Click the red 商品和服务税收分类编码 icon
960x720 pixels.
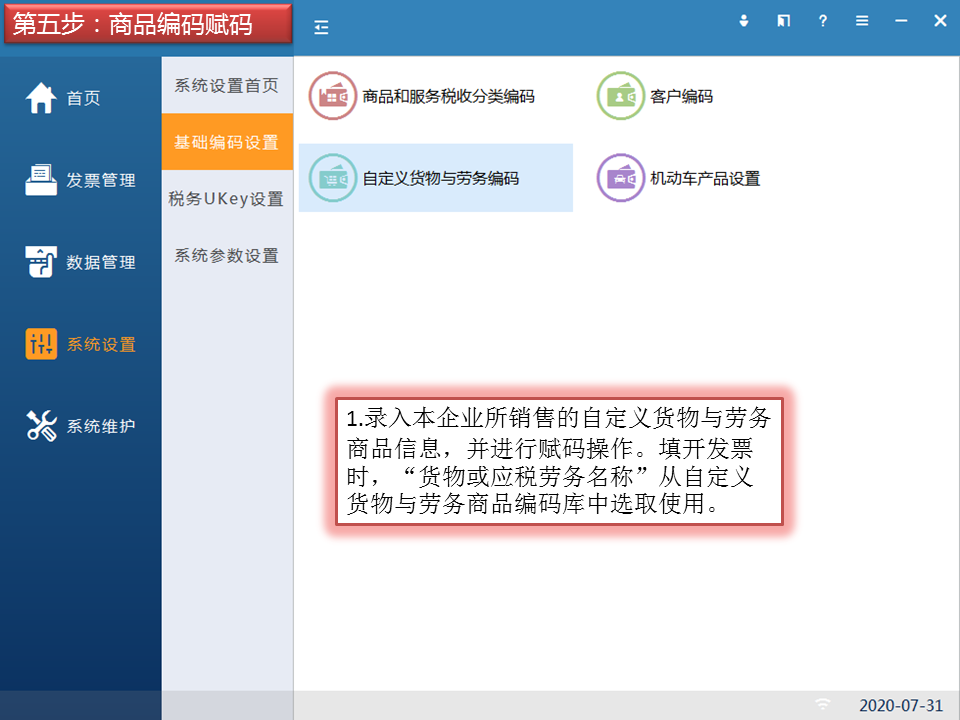[332, 96]
